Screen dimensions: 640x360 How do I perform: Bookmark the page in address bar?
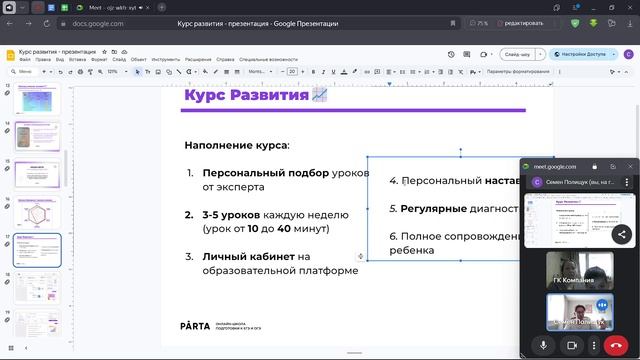pyautogui.click(x=453, y=24)
